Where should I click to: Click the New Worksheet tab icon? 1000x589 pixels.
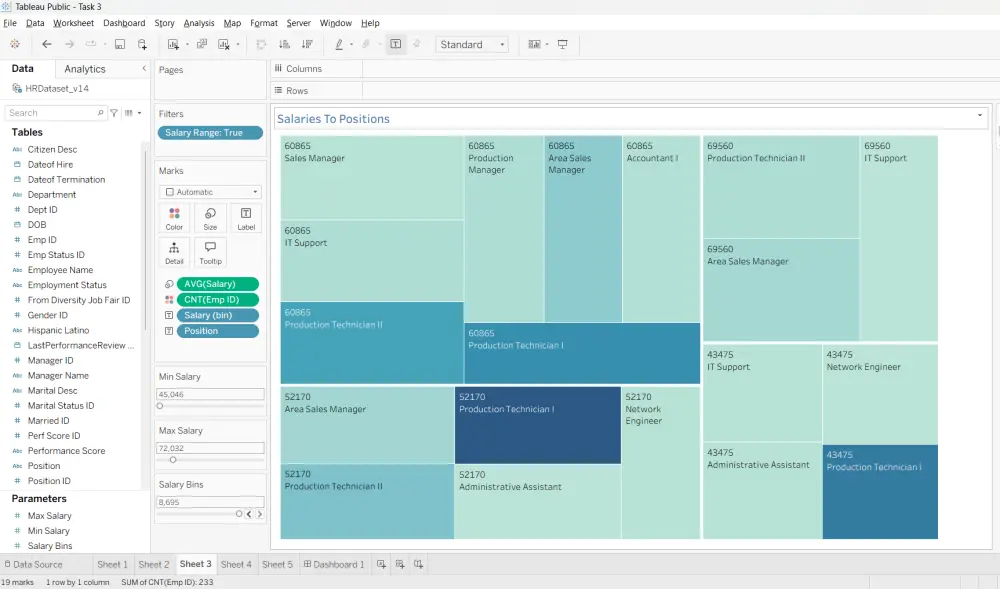381,564
